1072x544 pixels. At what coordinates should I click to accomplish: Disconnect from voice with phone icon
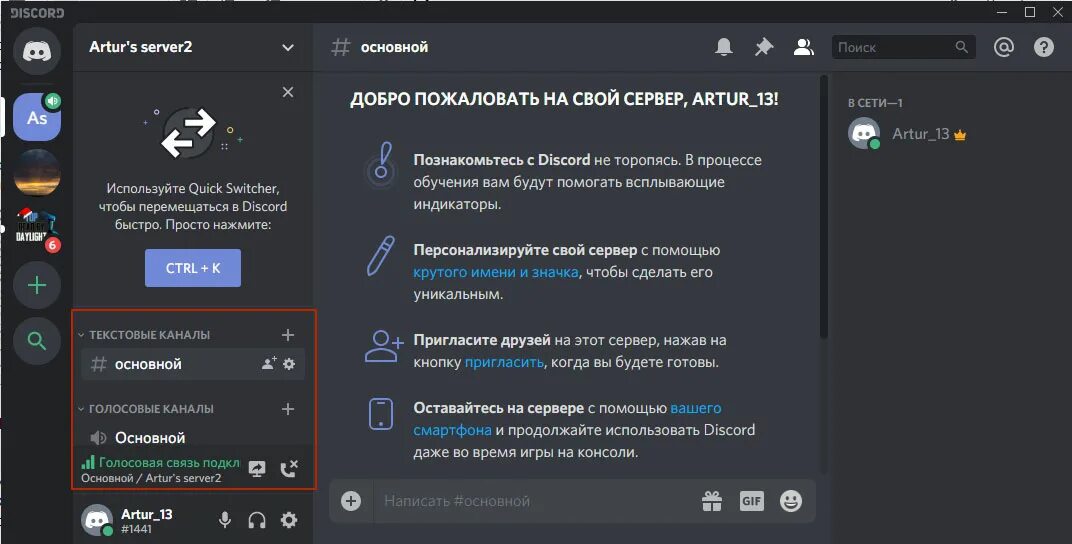click(x=289, y=469)
